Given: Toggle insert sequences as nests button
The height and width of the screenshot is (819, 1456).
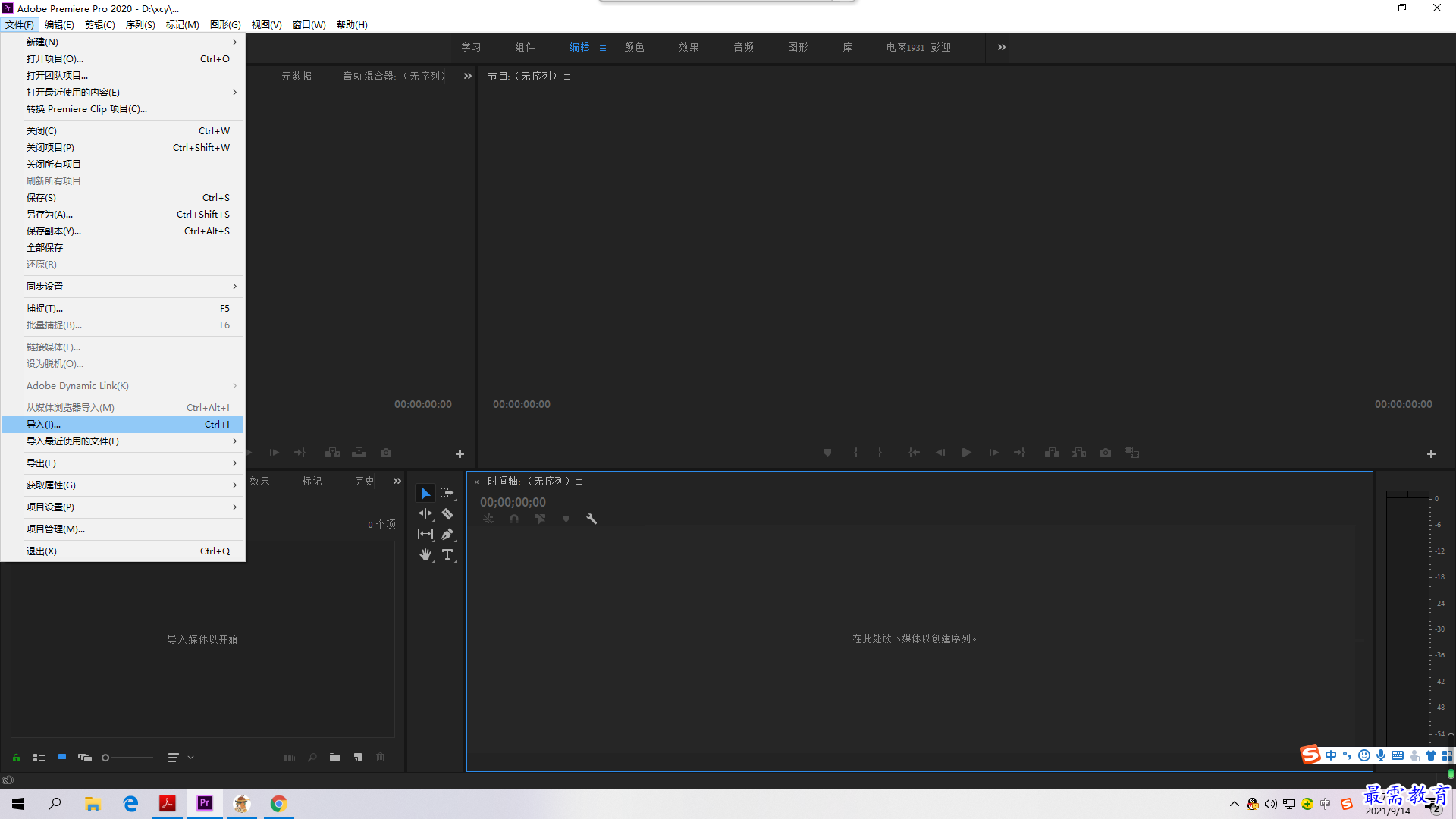Looking at the screenshot, I should tap(488, 519).
